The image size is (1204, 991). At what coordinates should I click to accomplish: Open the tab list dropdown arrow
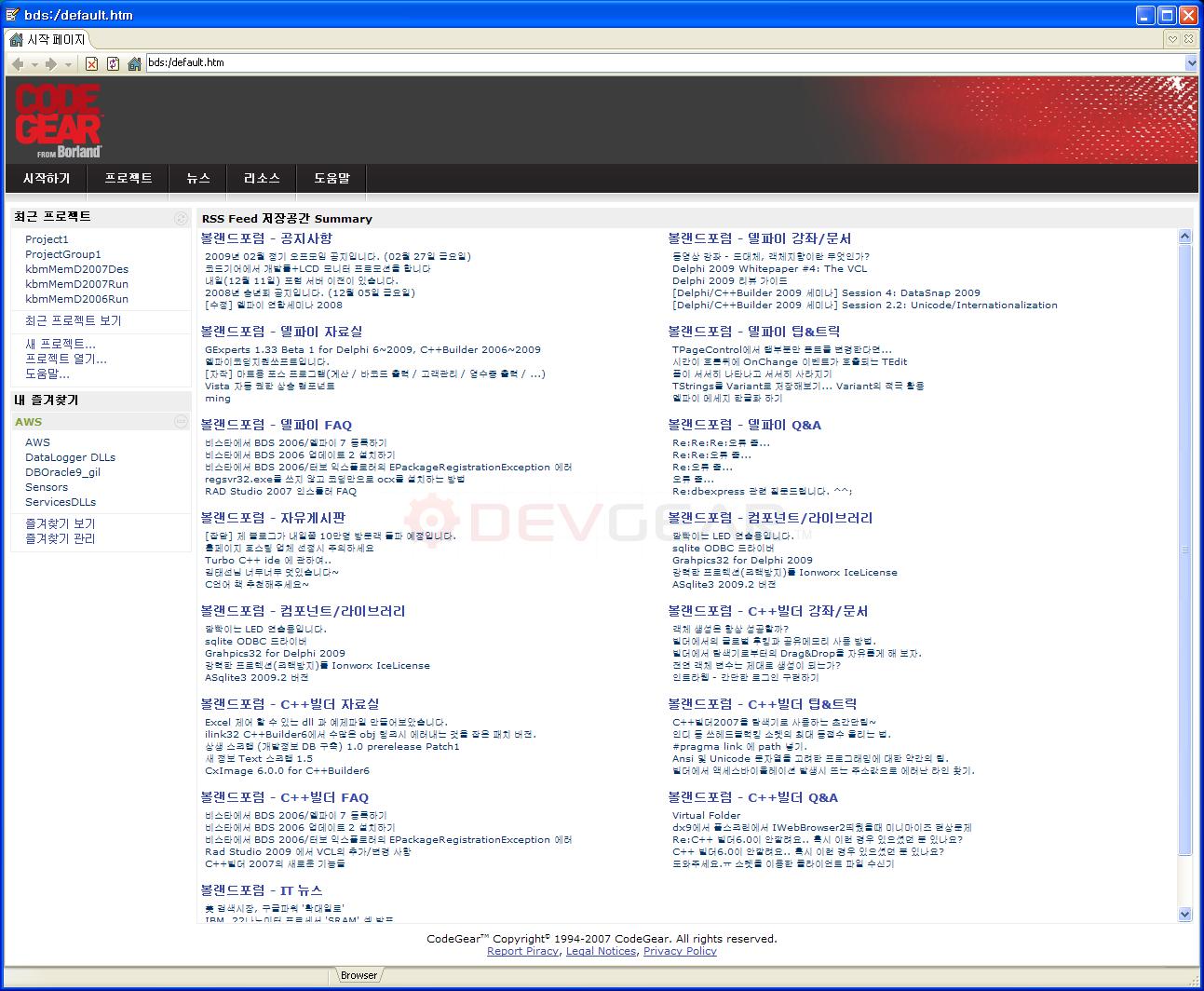1173,39
